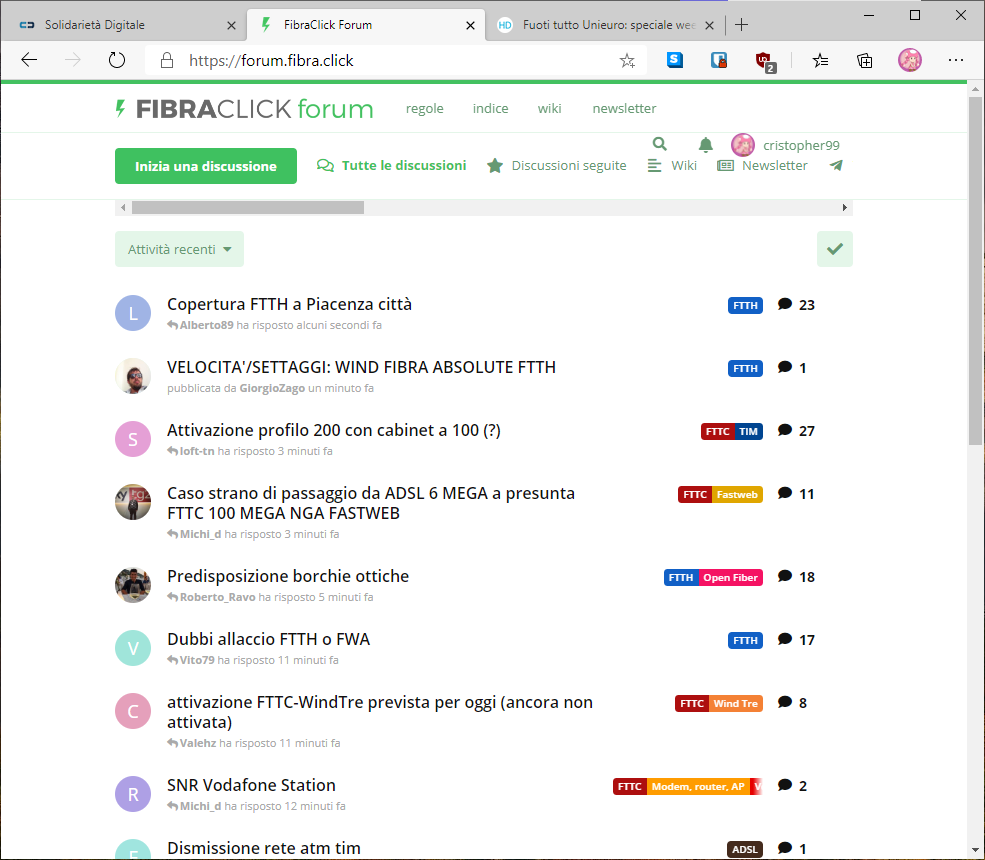Click the Wind Tre tag
The height and width of the screenshot is (860, 985).
point(736,704)
